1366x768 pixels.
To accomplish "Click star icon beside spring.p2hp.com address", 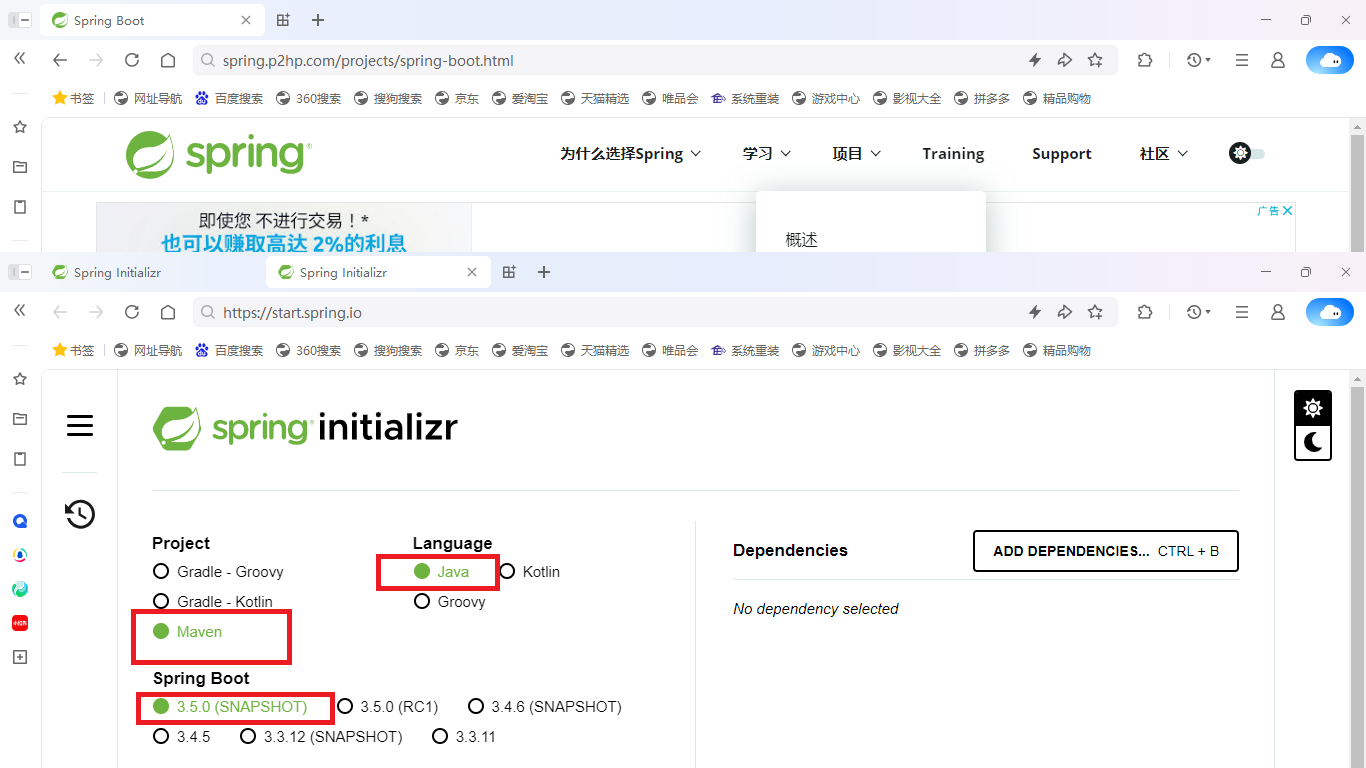I will [1095, 60].
